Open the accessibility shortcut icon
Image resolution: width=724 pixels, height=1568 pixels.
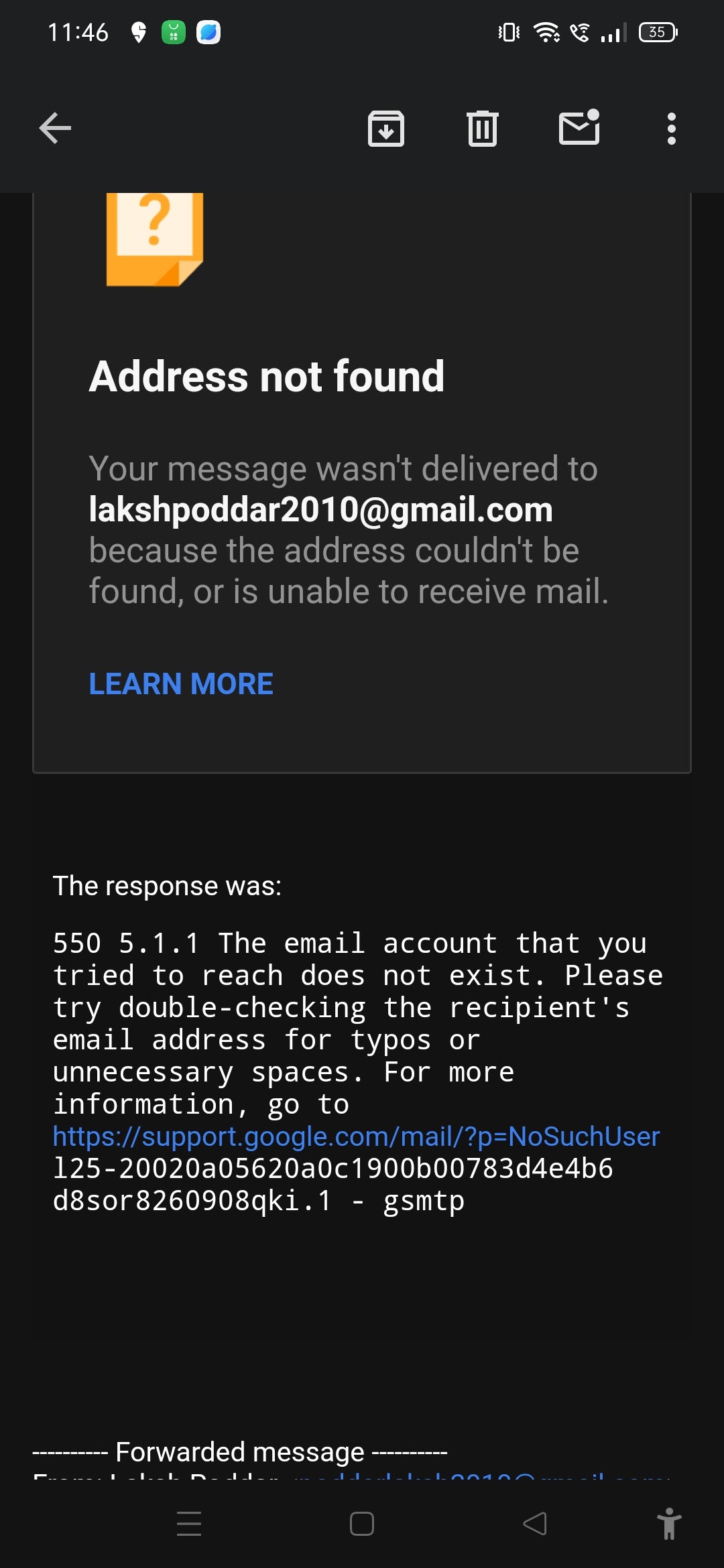click(669, 1523)
